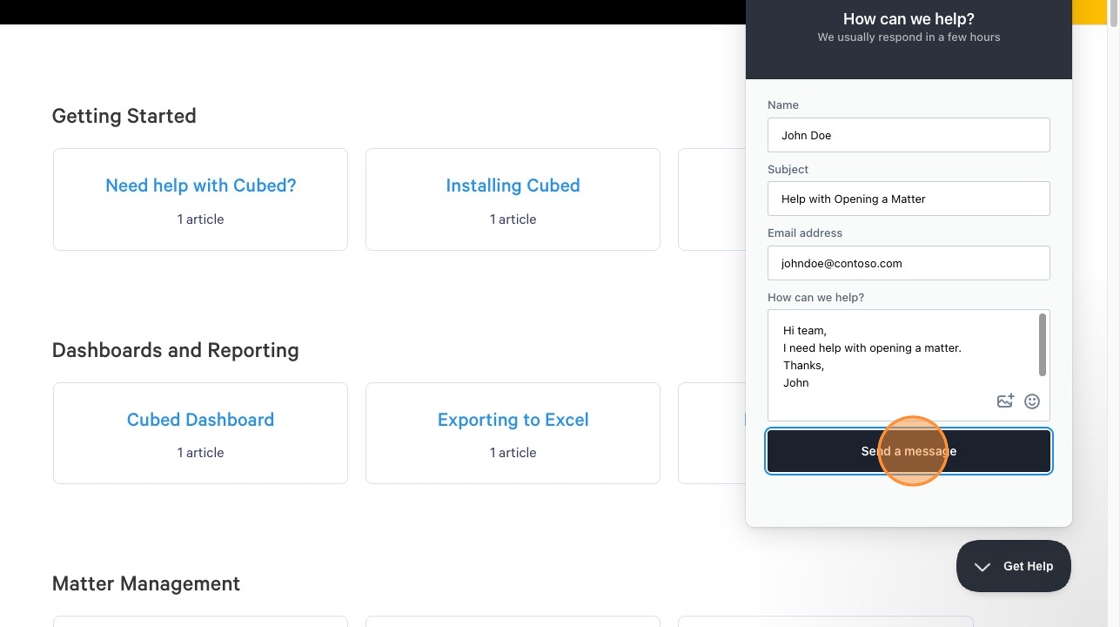Click the attach image icon in message box
The width and height of the screenshot is (1120, 627).
(1005, 401)
